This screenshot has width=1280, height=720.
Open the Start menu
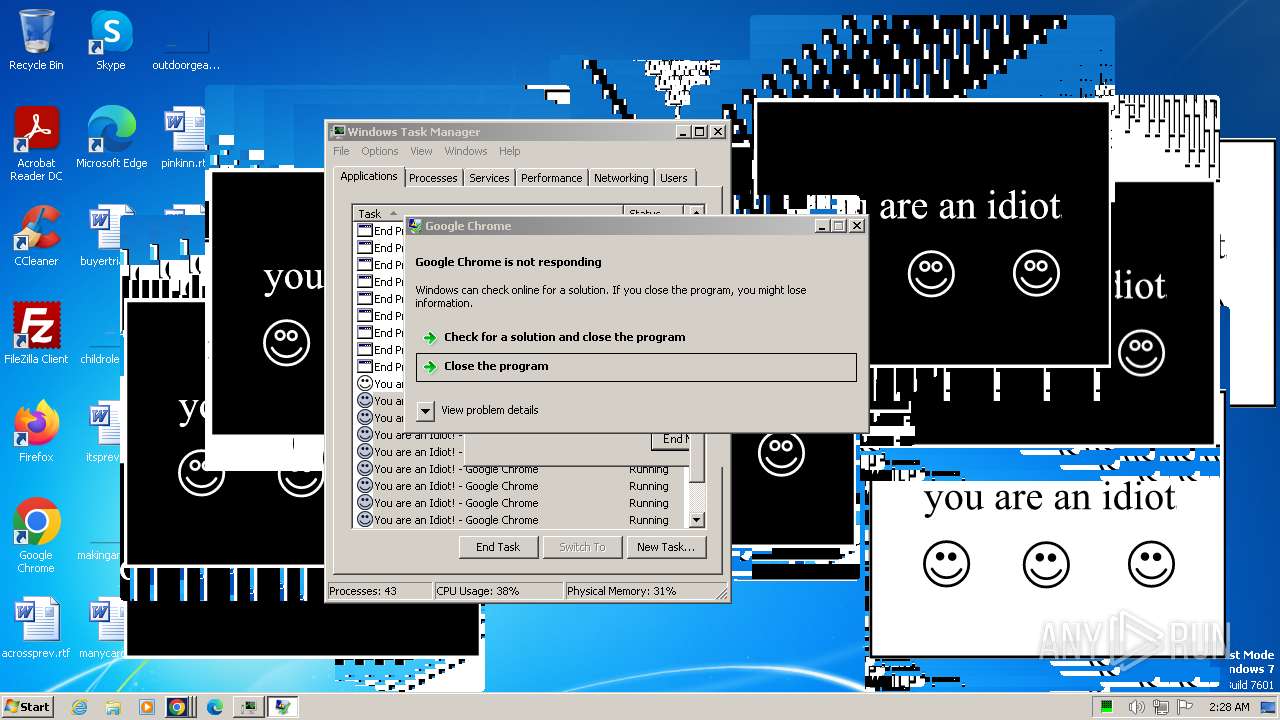28,707
